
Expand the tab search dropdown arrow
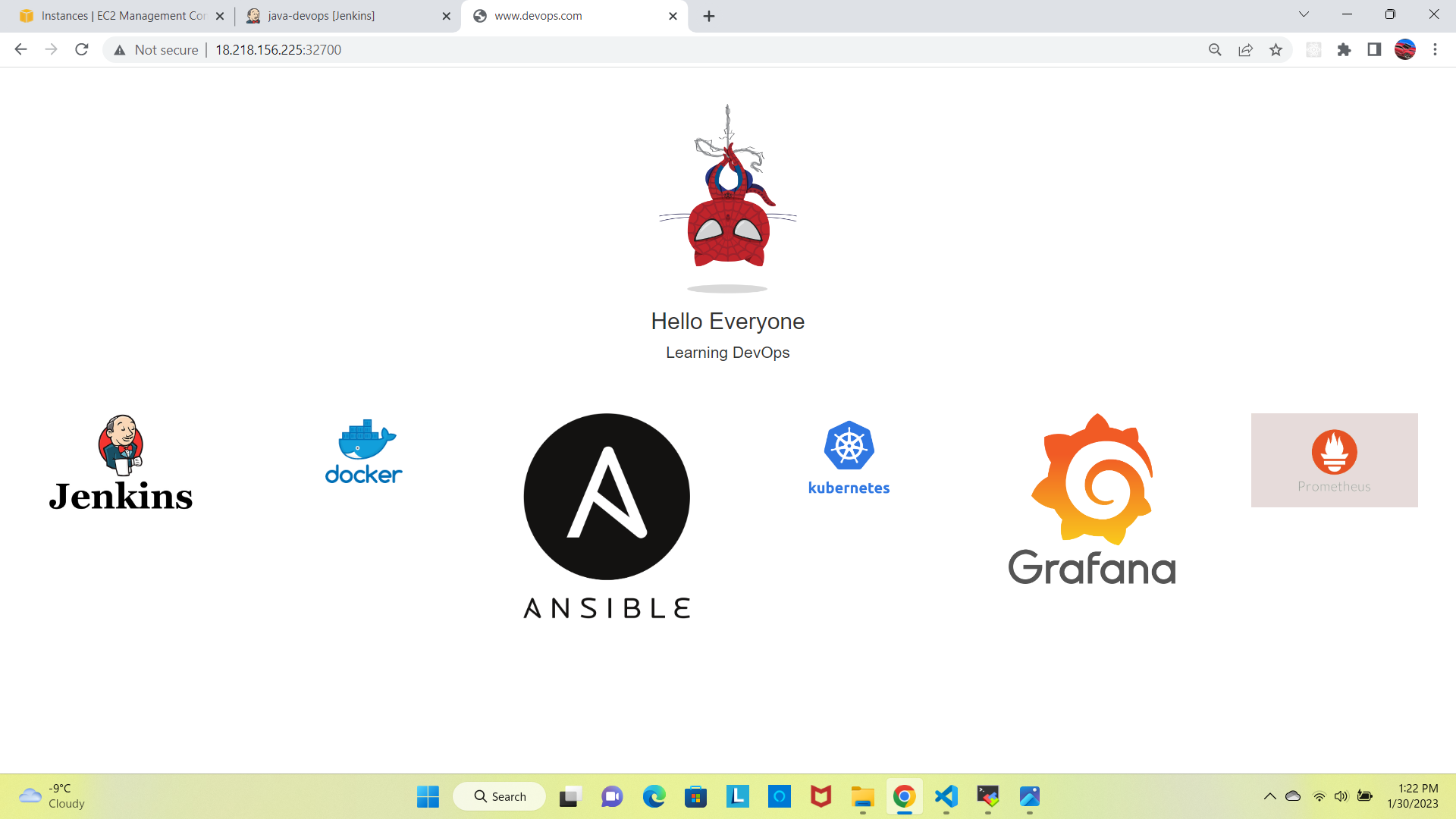(x=1304, y=14)
